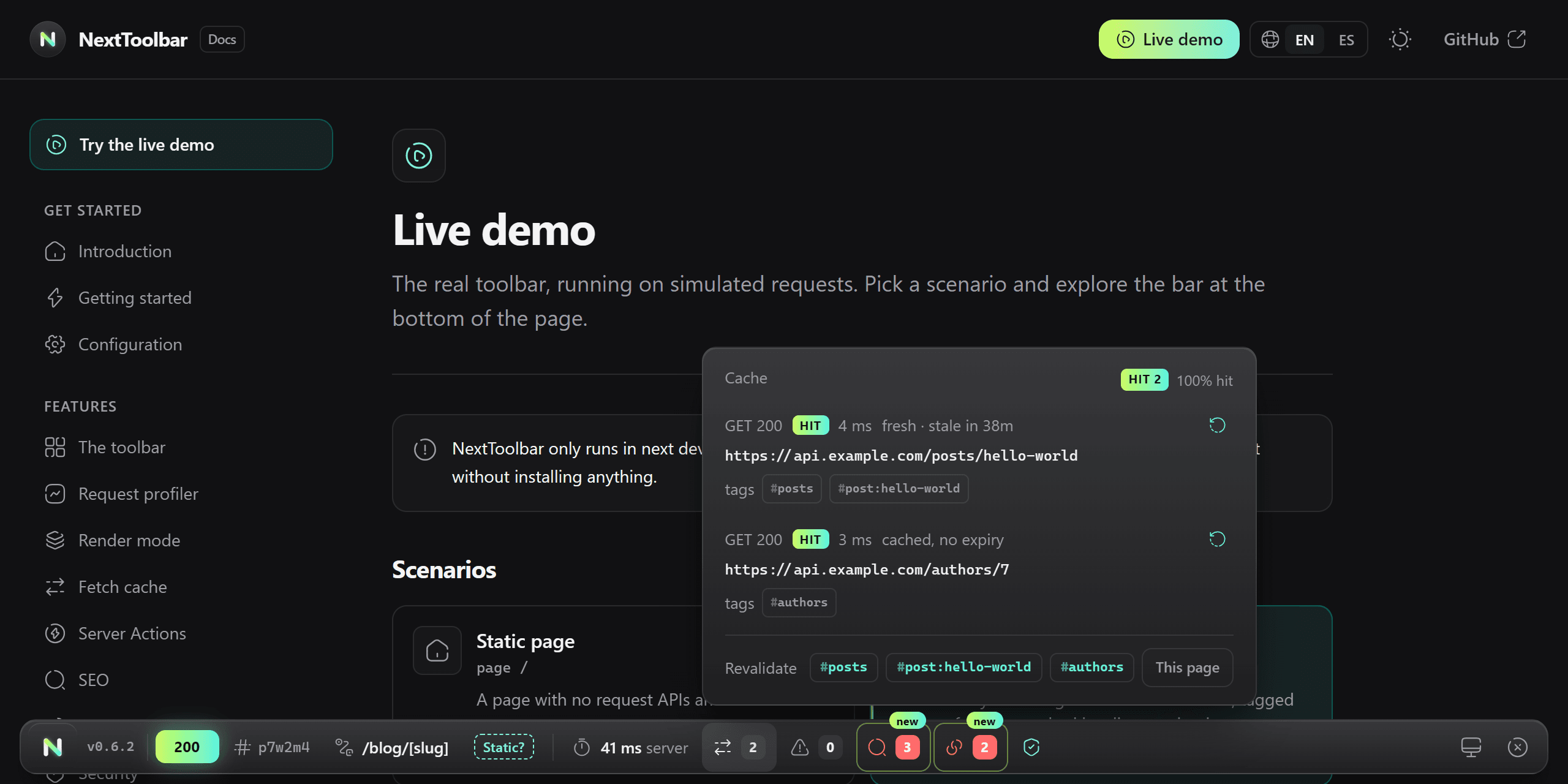The image size is (1568, 784).
Task: Click the Docs badge next to NextToolbar
Action: [222, 39]
